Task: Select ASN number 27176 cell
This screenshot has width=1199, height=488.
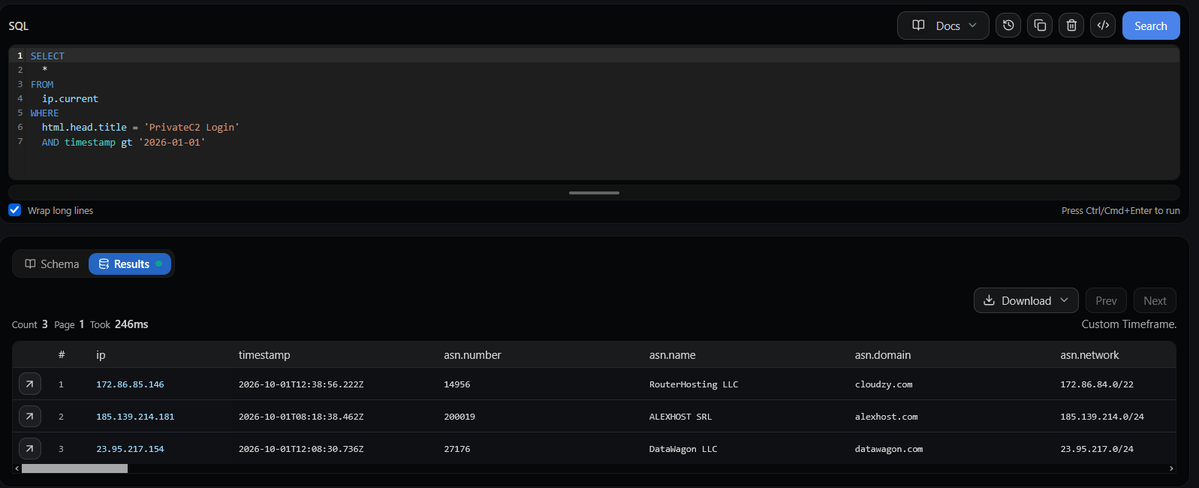Action: tap(457, 449)
